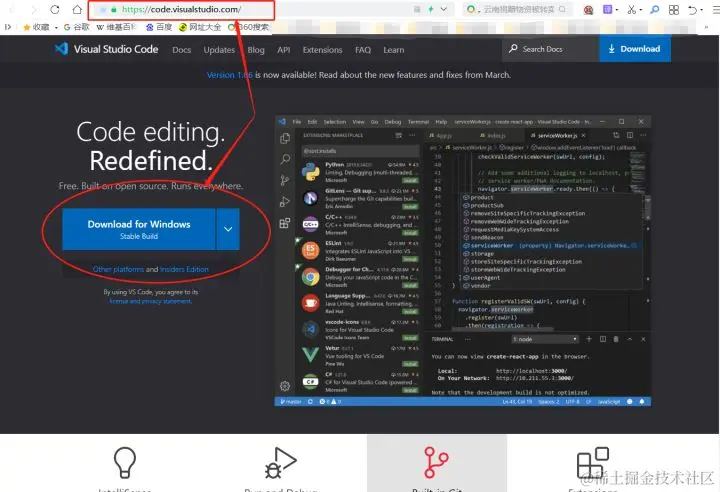
Task: Click the browser magnifier tool icon
Action: point(655,9)
